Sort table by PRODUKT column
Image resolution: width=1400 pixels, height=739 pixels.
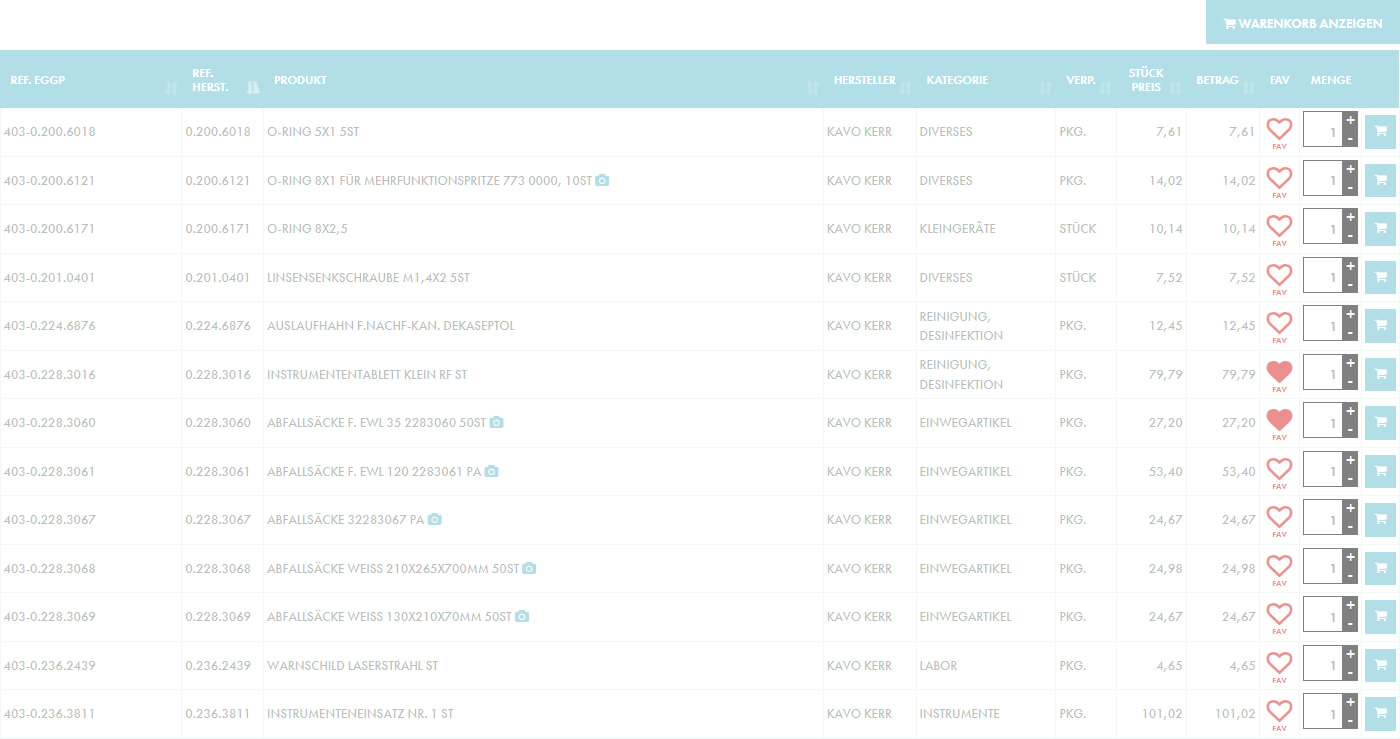click(x=544, y=80)
